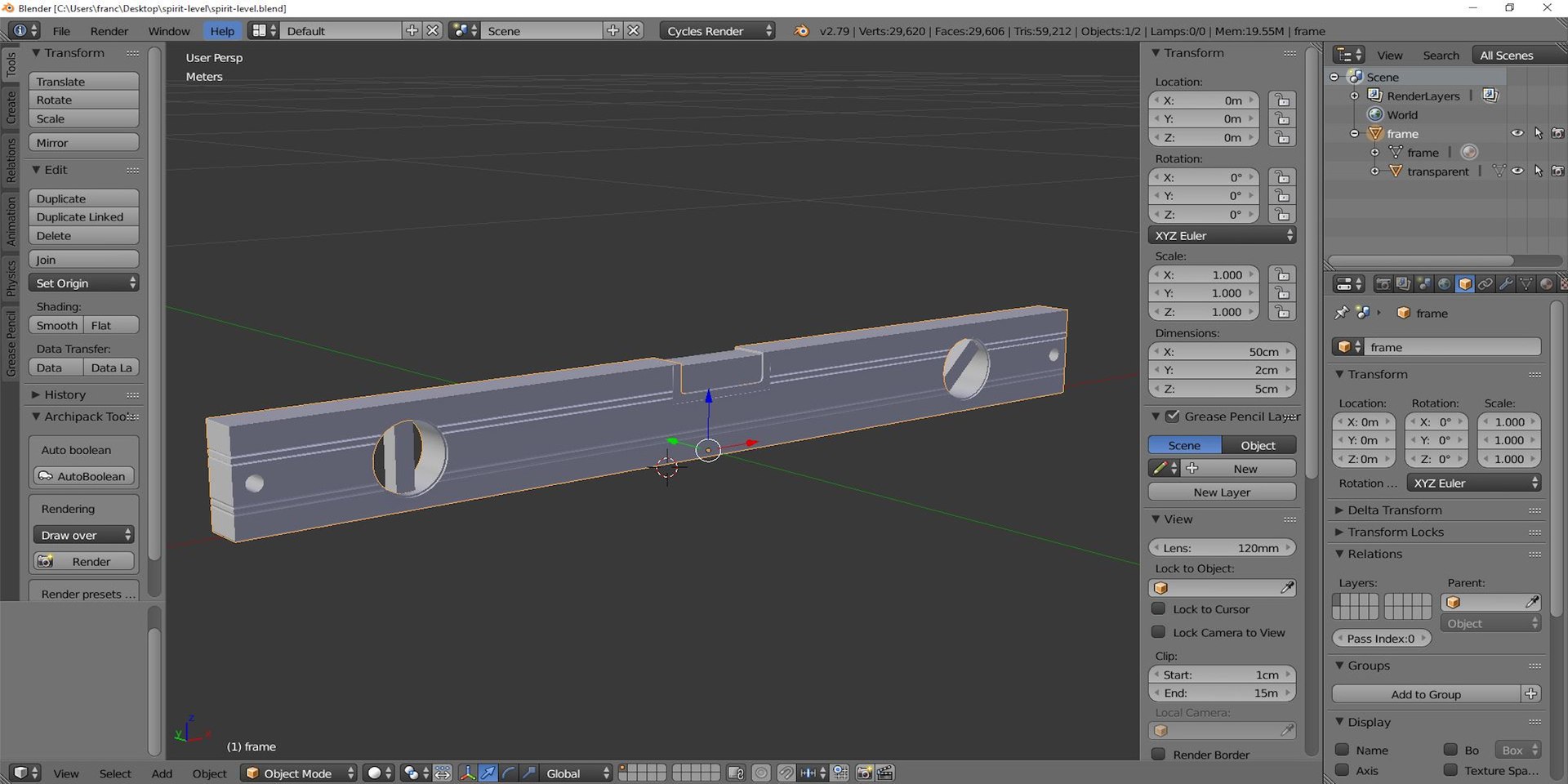Click the OpenGL render animation clapper icon
1568x784 pixels.
coord(885,773)
